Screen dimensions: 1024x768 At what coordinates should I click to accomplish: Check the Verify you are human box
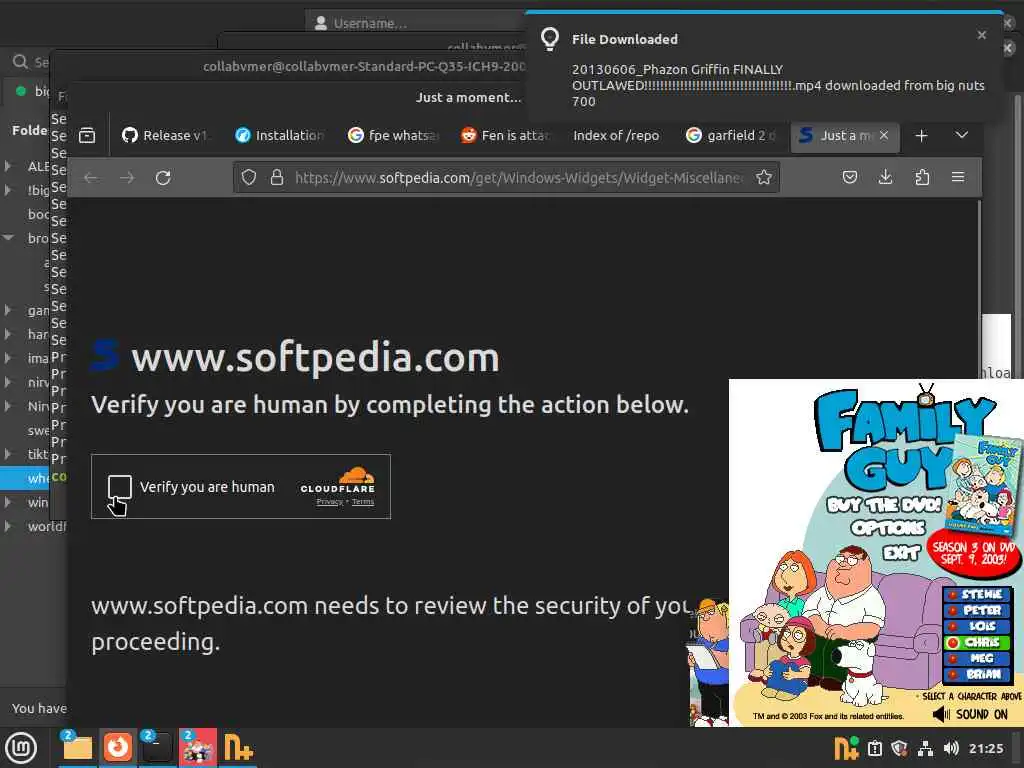(120, 487)
